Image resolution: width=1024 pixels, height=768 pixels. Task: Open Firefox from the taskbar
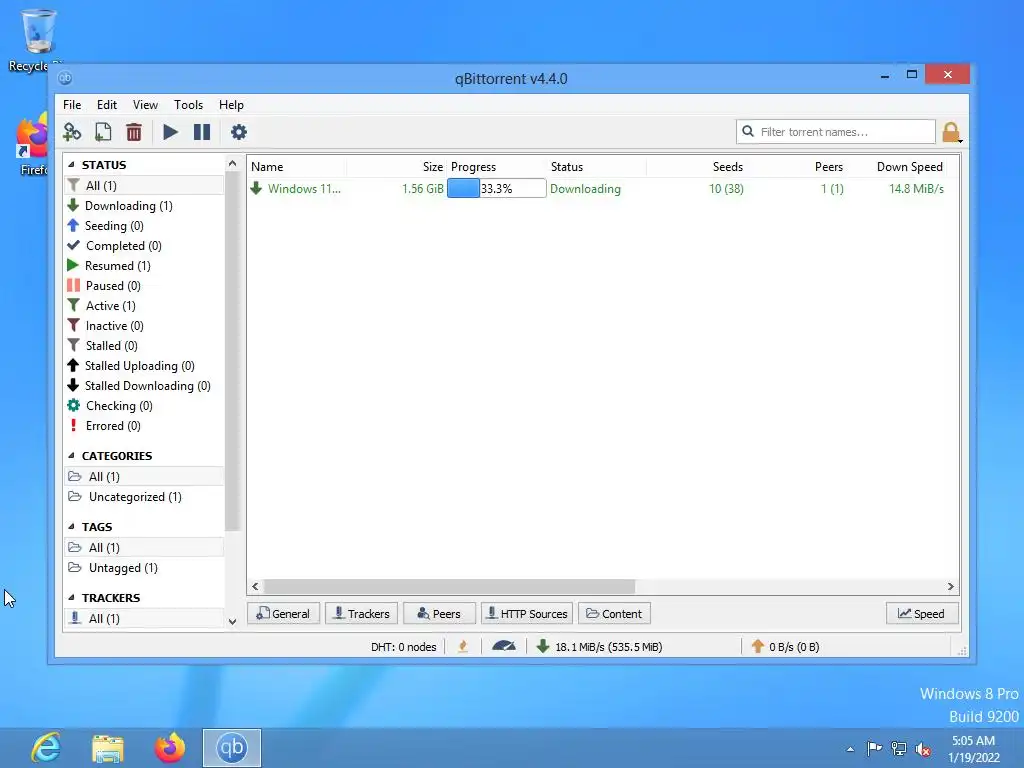170,748
